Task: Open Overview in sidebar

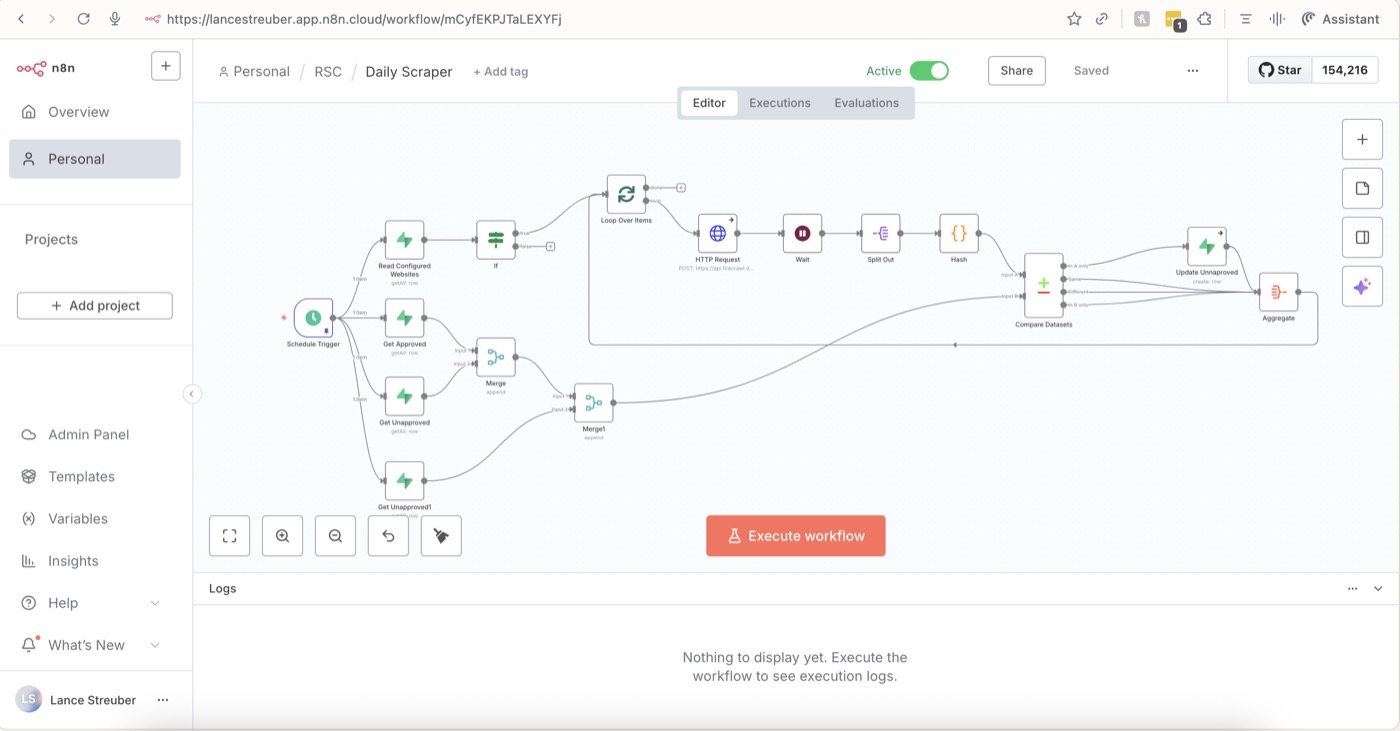Action: 95,112
